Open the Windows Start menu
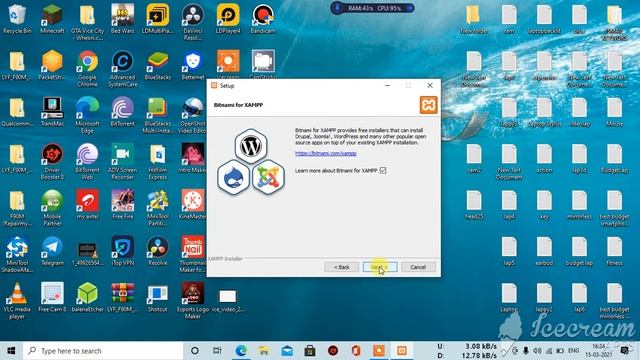The height and width of the screenshot is (360, 640). [x=11, y=351]
